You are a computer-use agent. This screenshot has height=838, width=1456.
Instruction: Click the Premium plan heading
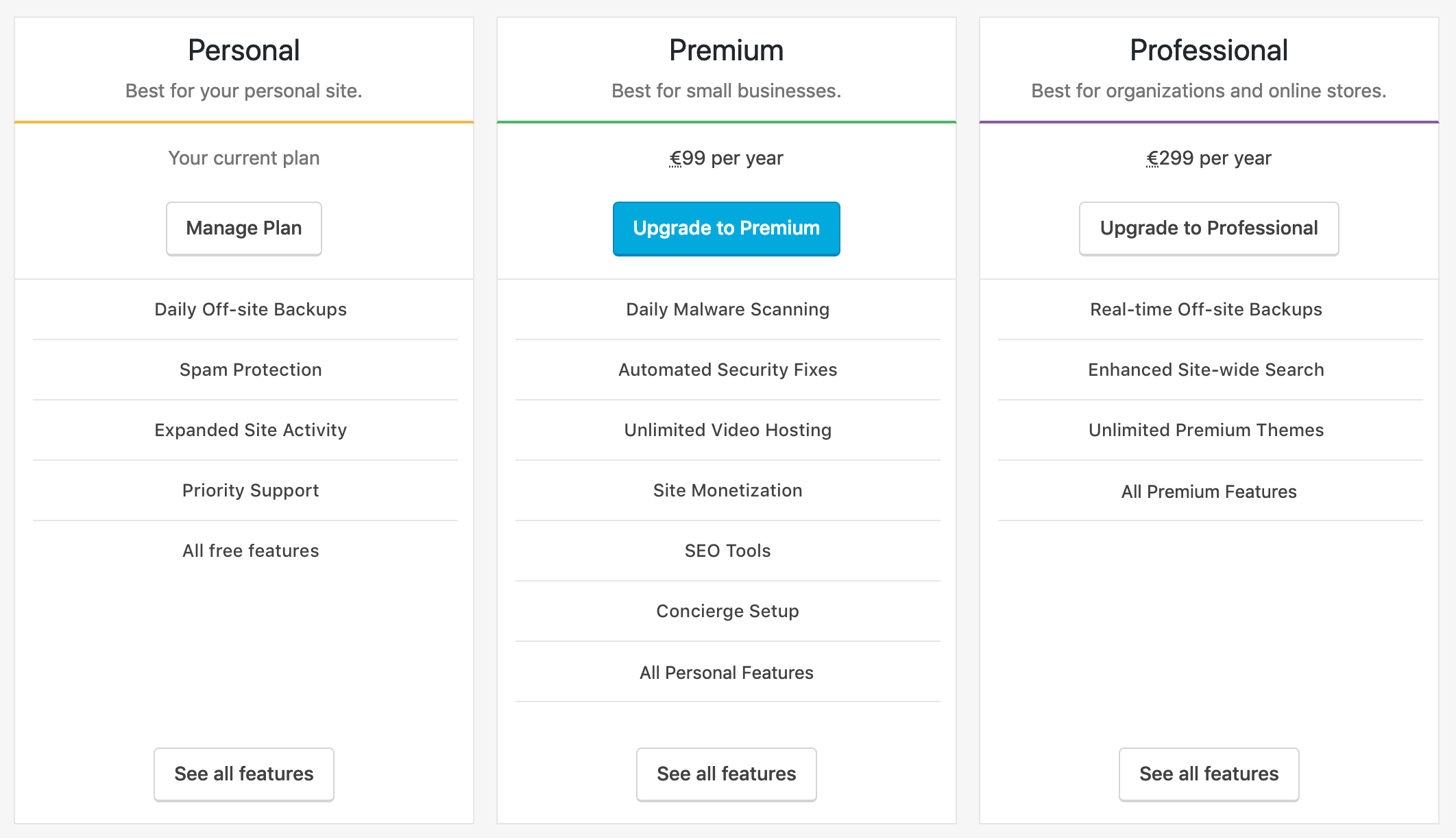[726, 50]
